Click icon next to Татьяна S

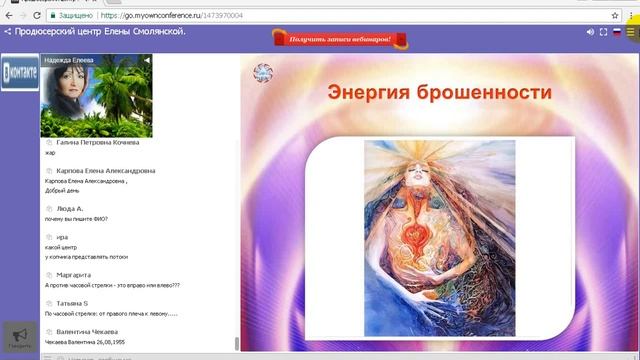pyautogui.click(x=49, y=303)
